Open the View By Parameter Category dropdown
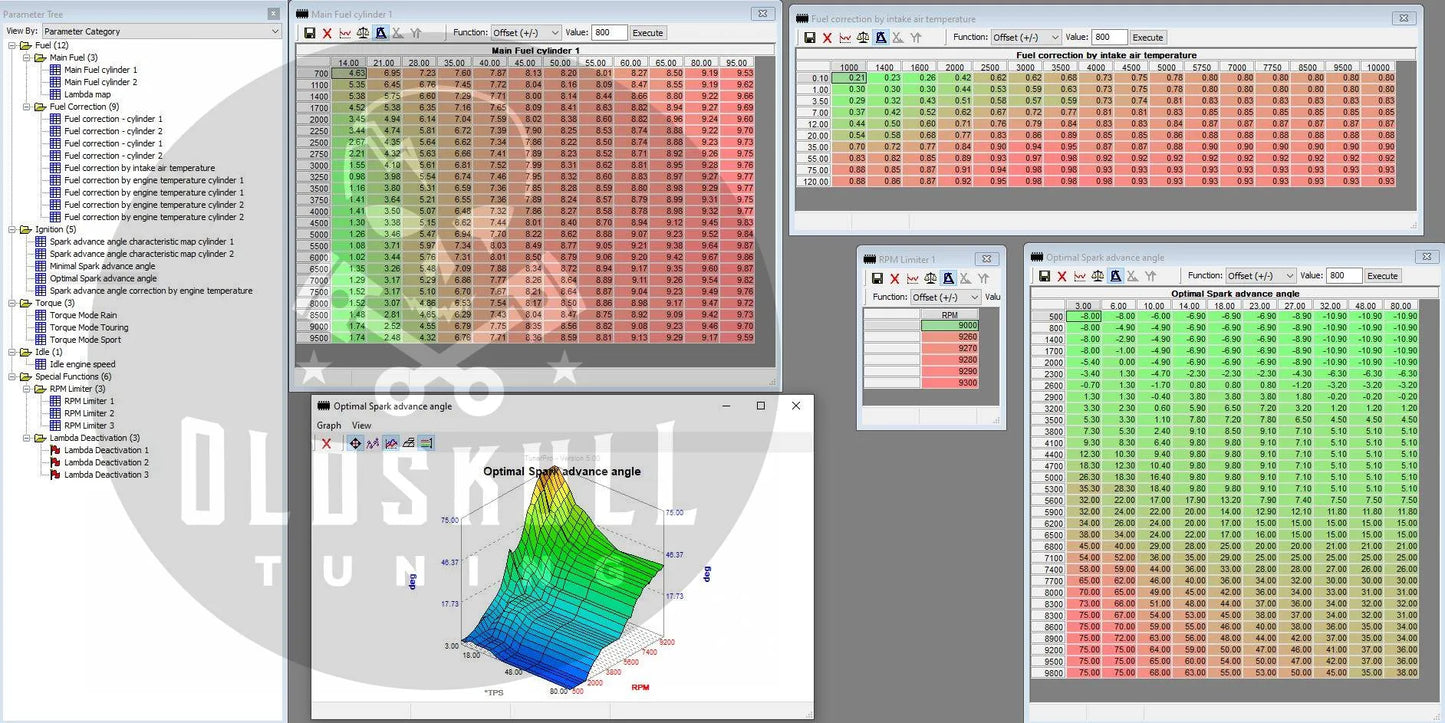 point(162,31)
